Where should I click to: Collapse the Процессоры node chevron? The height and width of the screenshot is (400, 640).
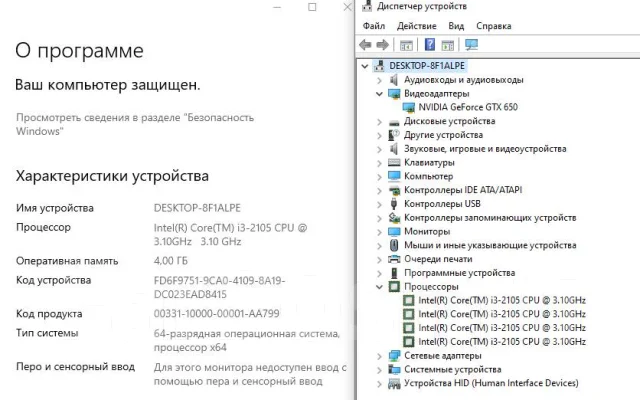(379, 287)
